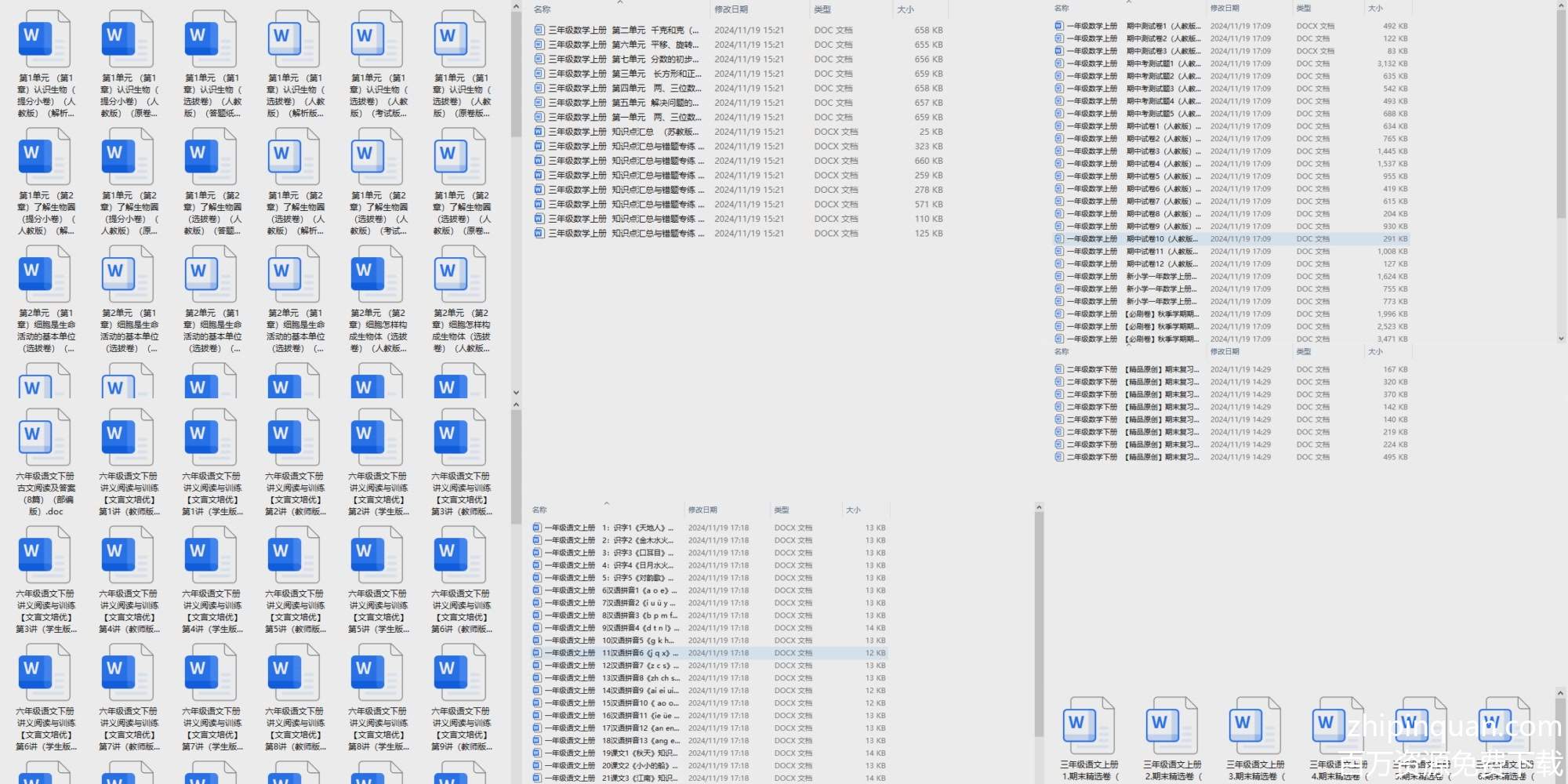Click icon of 1：识字1《天地人》 file
1568x784 pixels.
537,528
